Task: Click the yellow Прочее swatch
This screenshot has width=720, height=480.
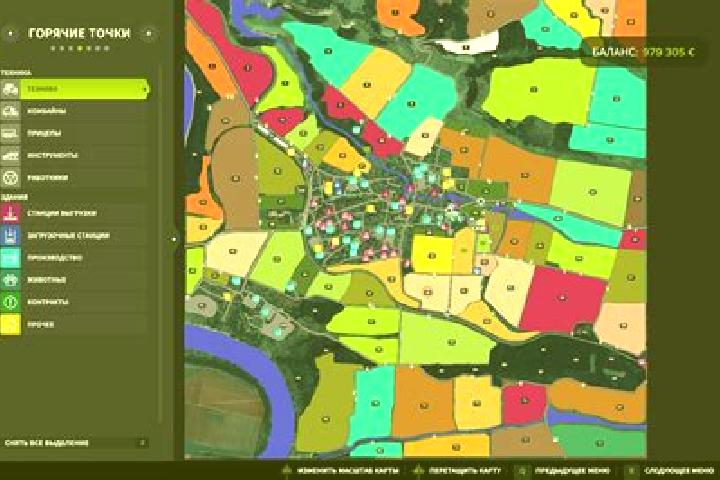Action: point(10,324)
